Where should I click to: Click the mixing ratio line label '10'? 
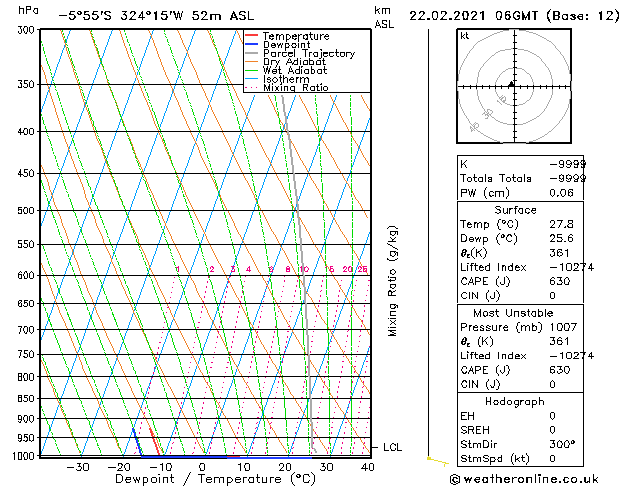pyautogui.click(x=304, y=269)
